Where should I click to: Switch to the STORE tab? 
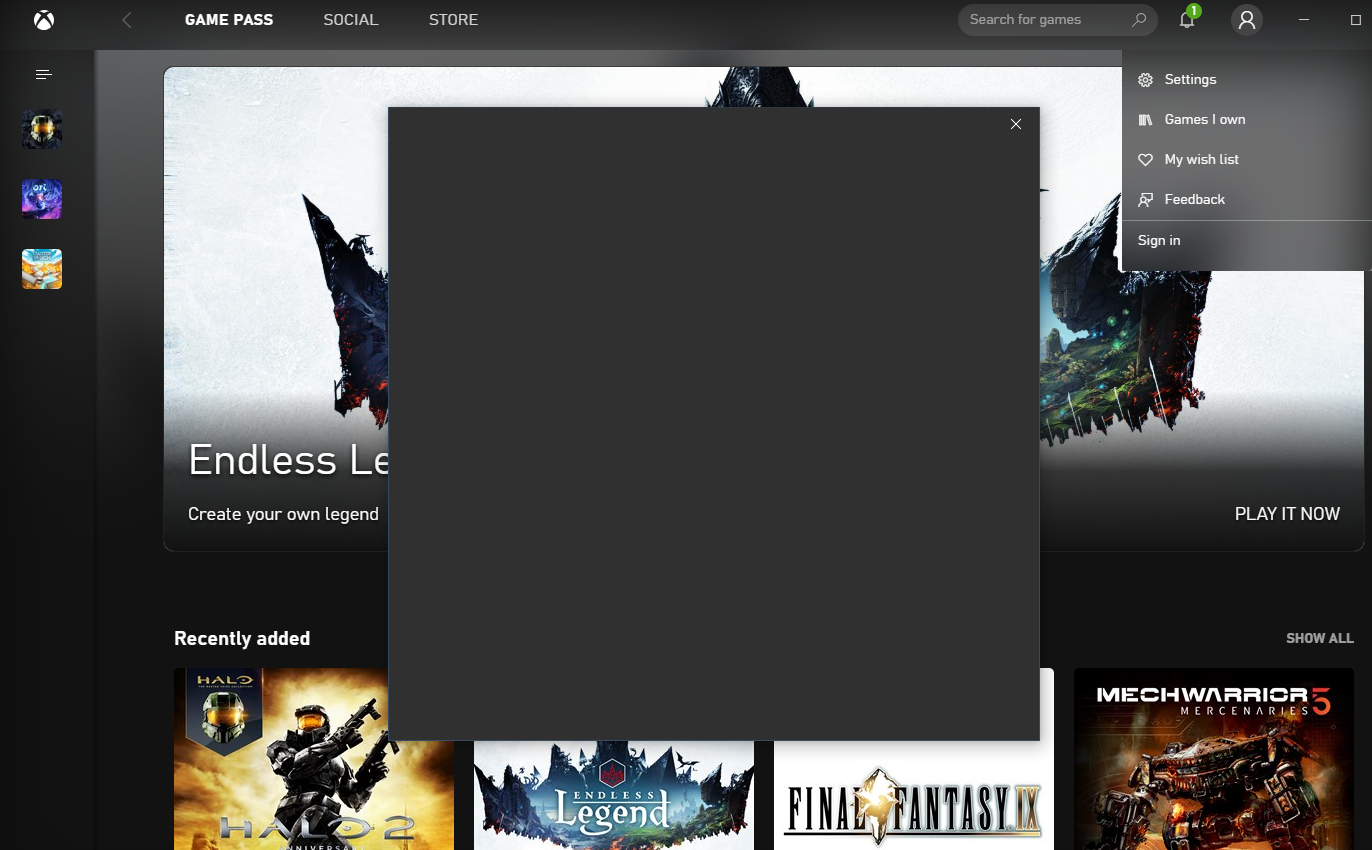(x=453, y=19)
